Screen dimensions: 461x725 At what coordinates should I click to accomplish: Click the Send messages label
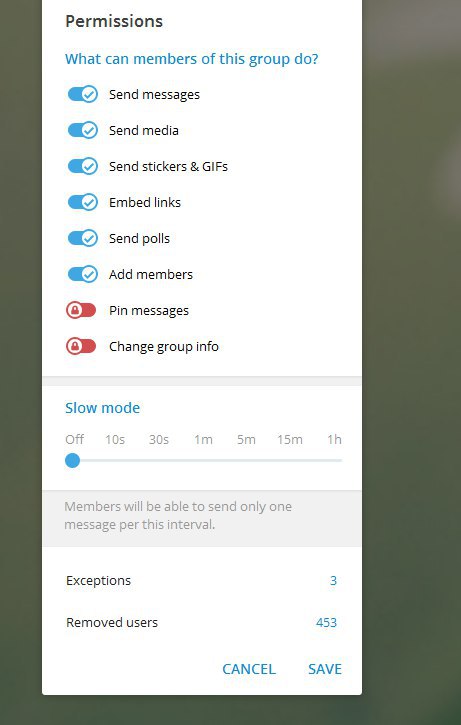point(154,95)
